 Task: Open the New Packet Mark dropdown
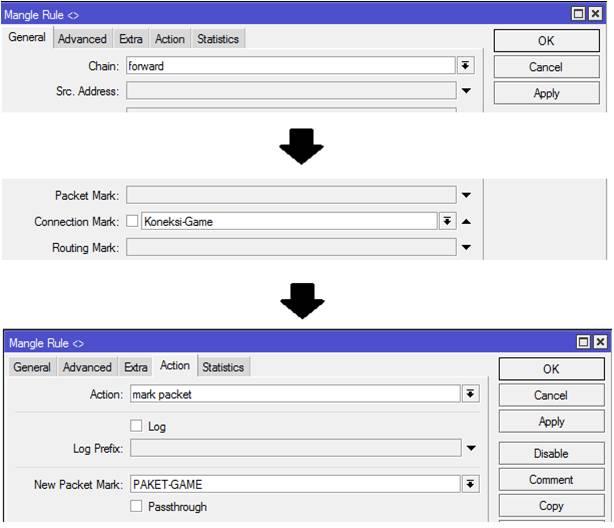pos(470,484)
